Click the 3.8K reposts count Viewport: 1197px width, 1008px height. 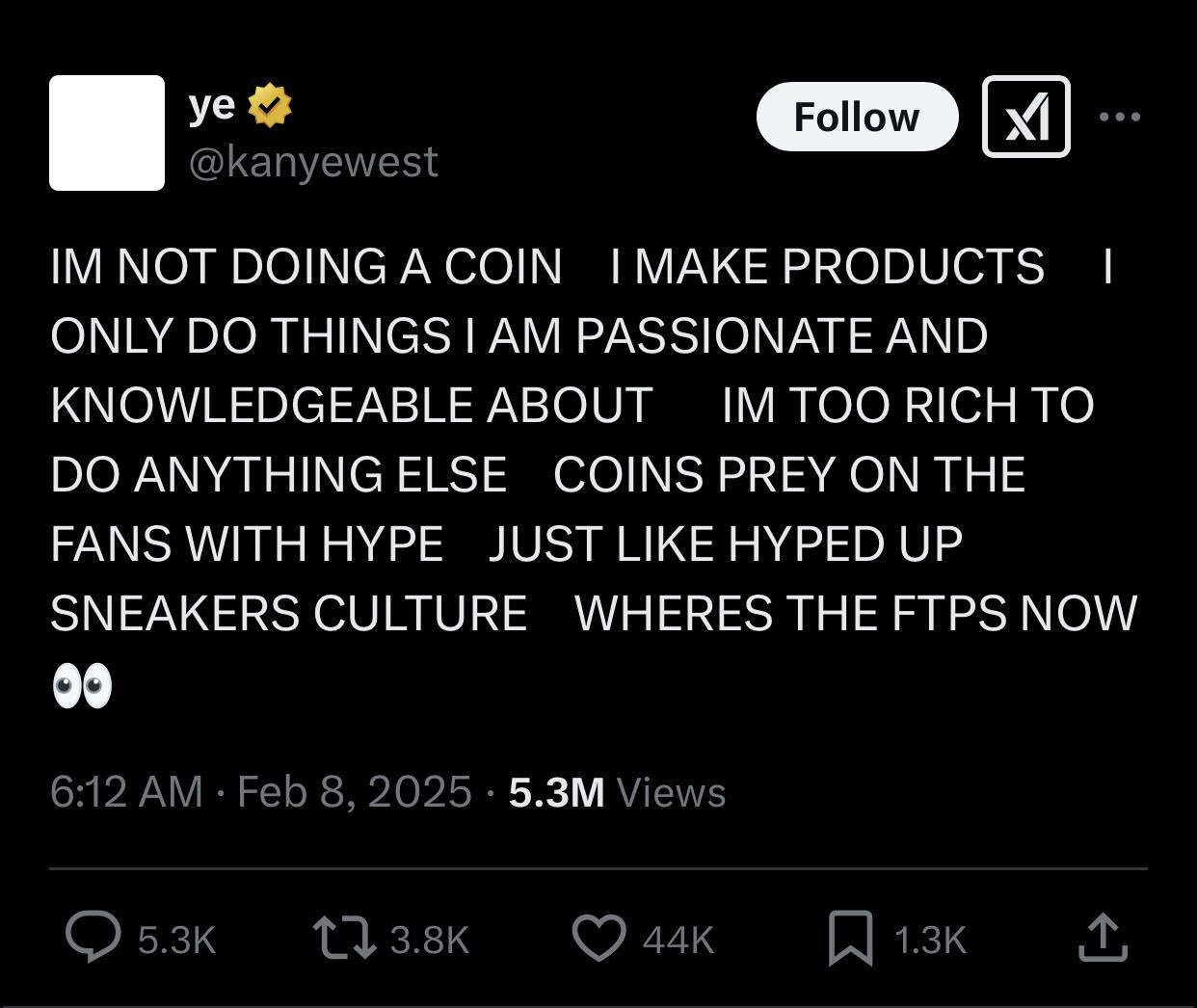(430, 940)
